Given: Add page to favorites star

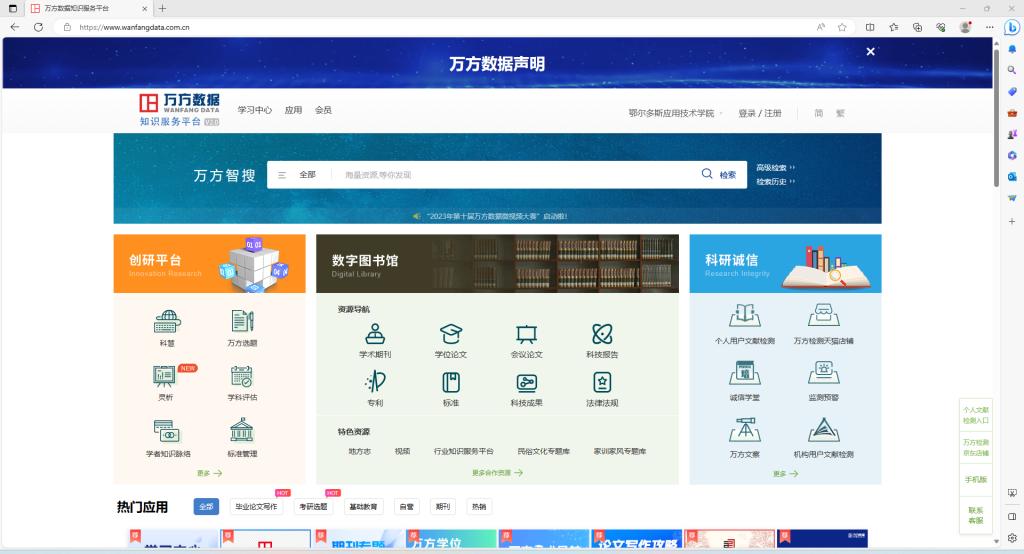Looking at the screenshot, I should pyautogui.click(x=842, y=27).
